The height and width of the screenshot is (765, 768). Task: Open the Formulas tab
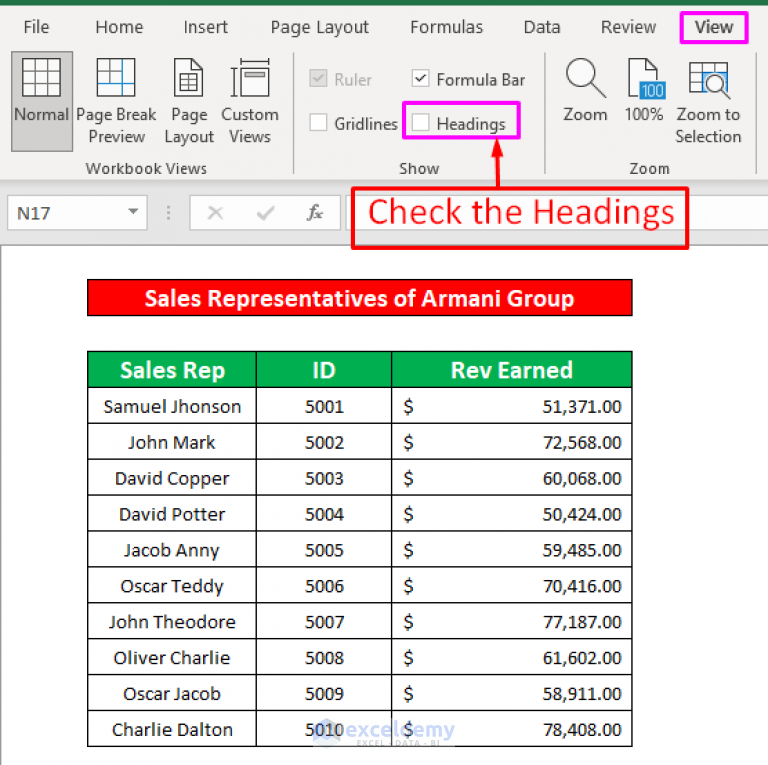click(446, 27)
